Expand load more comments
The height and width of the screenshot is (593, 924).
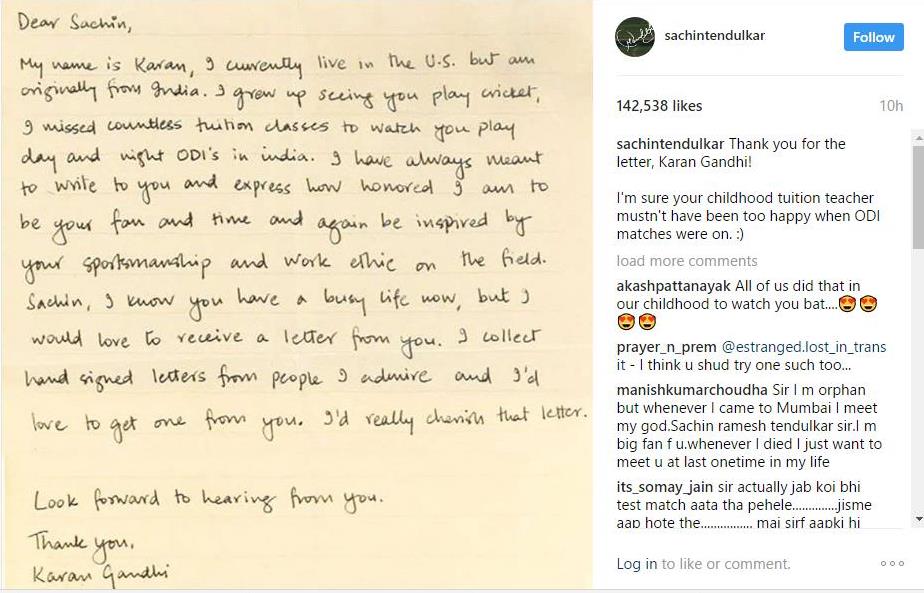pyautogui.click(x=686, y=261)
